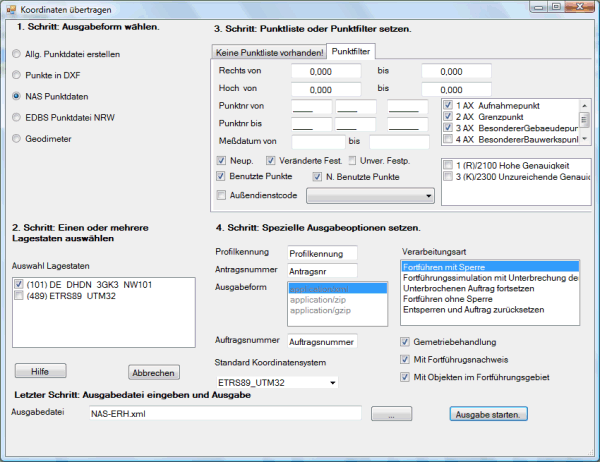This screenshot has width=600, height=462.
Task: Check 3 (K)/2300 Unzureichende Genauigkeit
Action: coord(448,176)
